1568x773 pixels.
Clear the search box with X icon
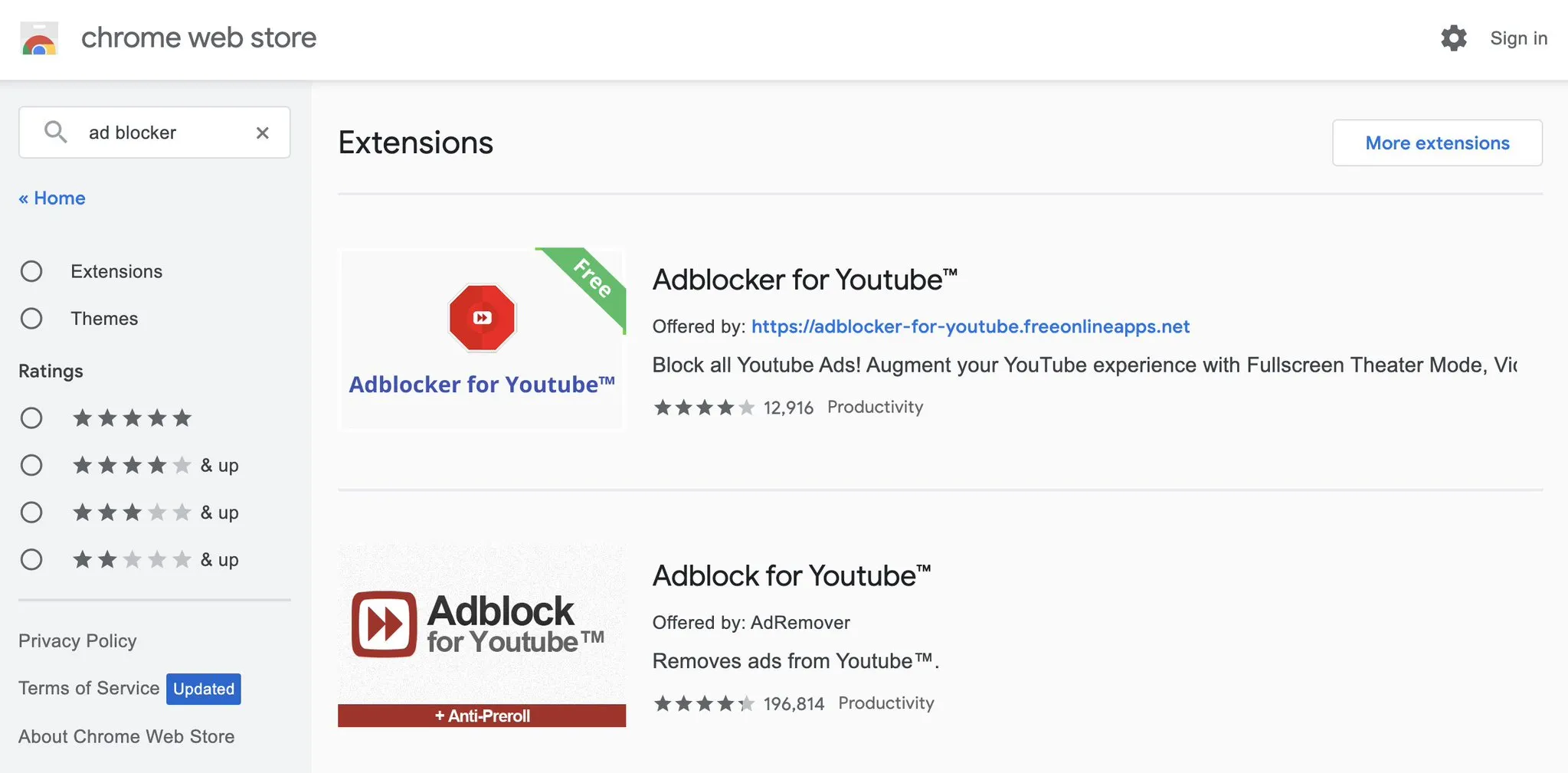(263, 133)
